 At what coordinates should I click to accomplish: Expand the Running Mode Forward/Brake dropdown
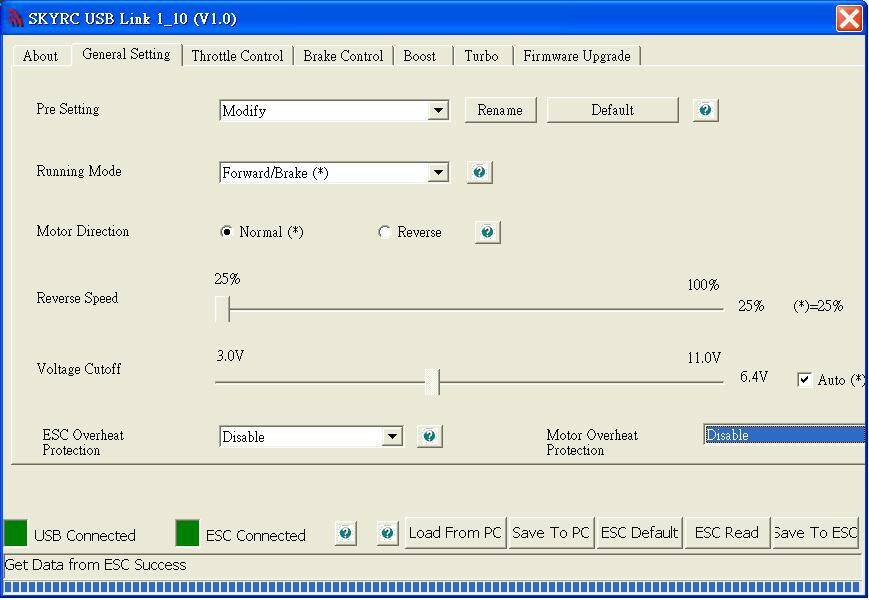coord(438,172)
